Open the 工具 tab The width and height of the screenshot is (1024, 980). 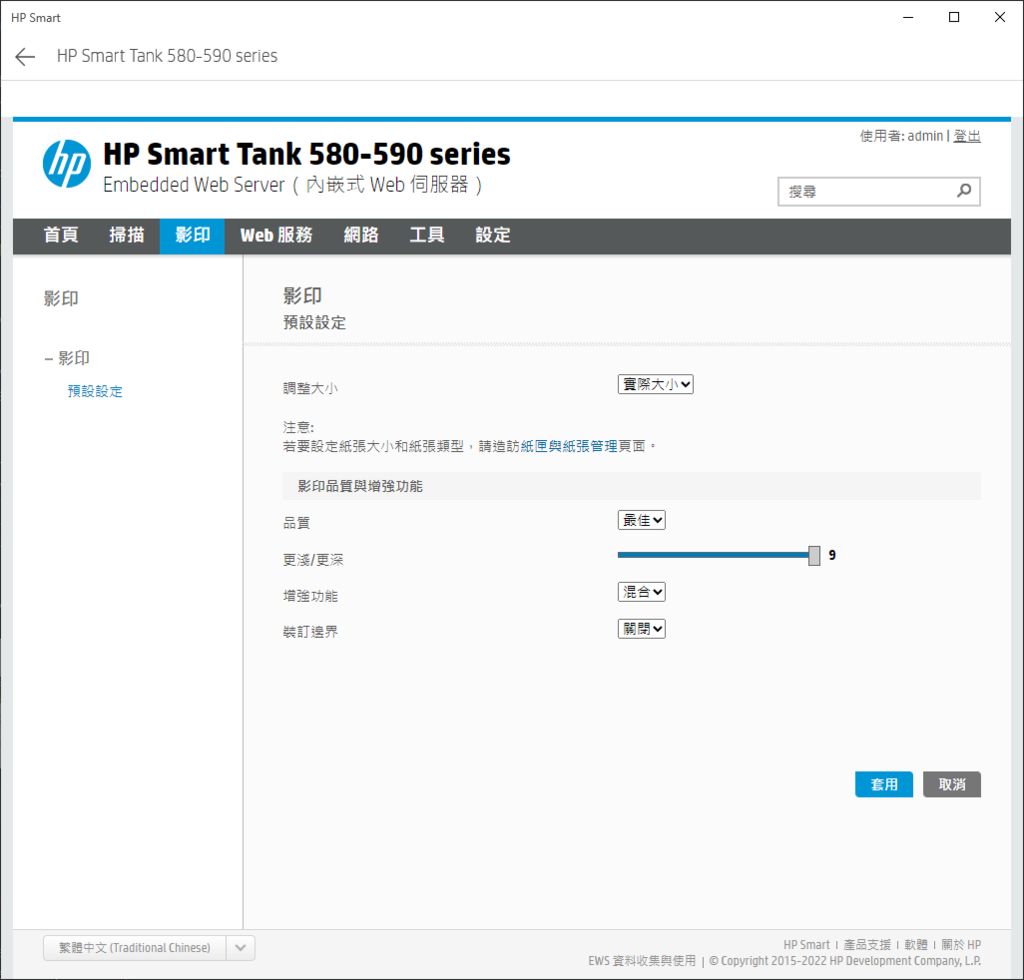click(x=427, y=235)
